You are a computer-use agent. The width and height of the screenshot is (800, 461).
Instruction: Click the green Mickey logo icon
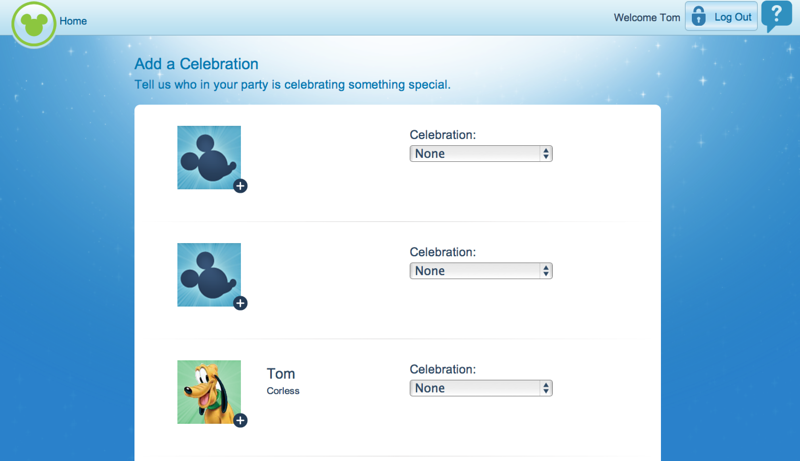point(34,23)
